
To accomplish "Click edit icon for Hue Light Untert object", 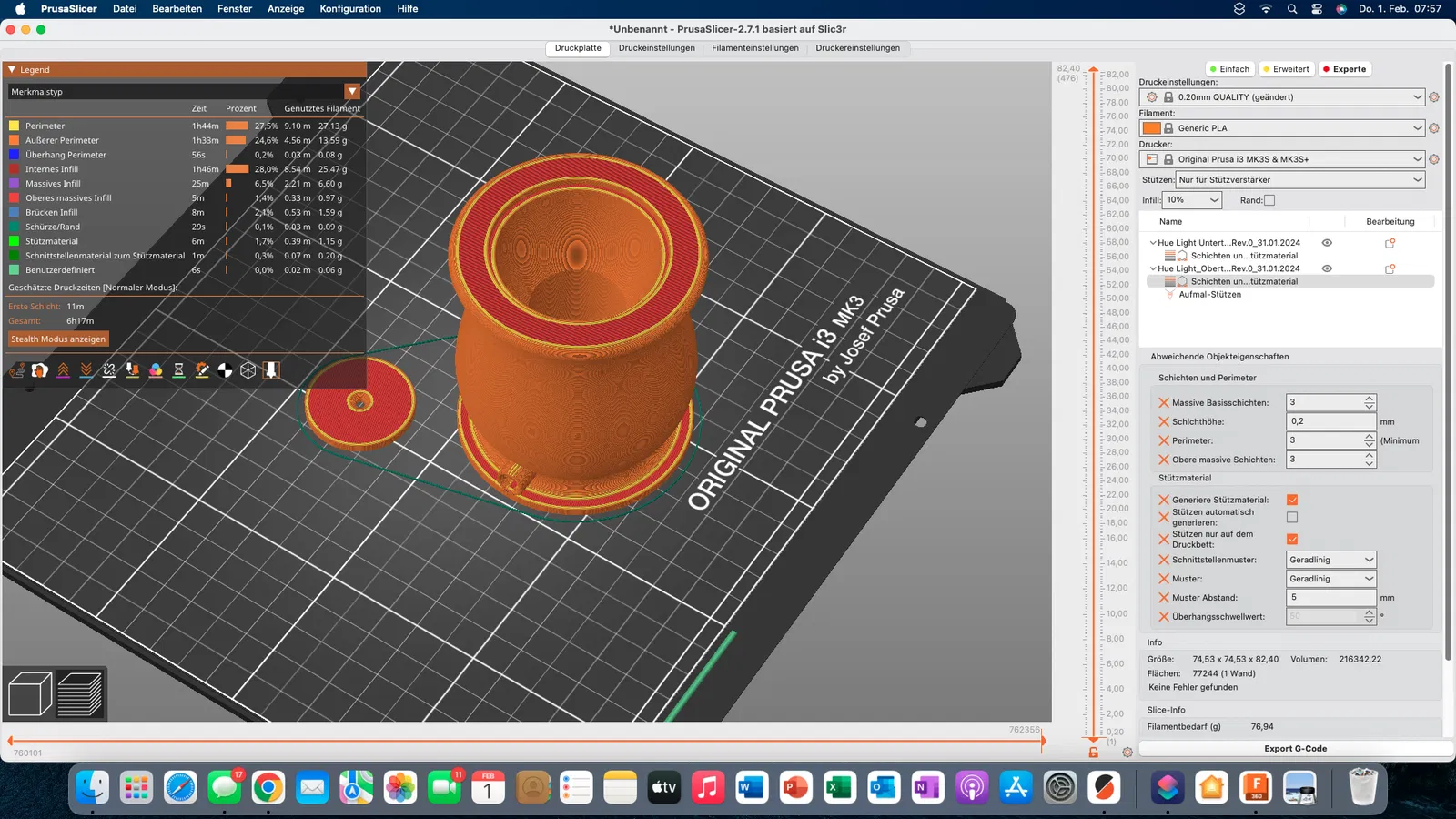I will (x=1390, y=243).
